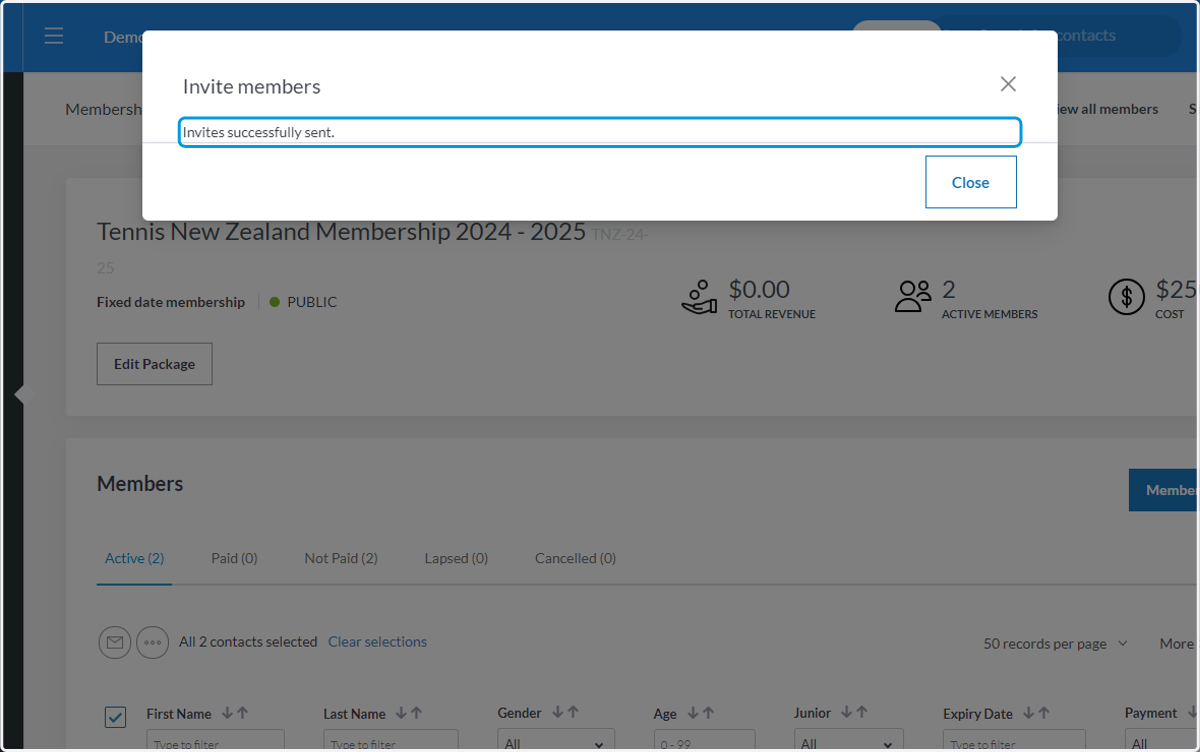Click the More option beside records per page
This screenshot has height=752, width=1200.
pos(1177,644)
